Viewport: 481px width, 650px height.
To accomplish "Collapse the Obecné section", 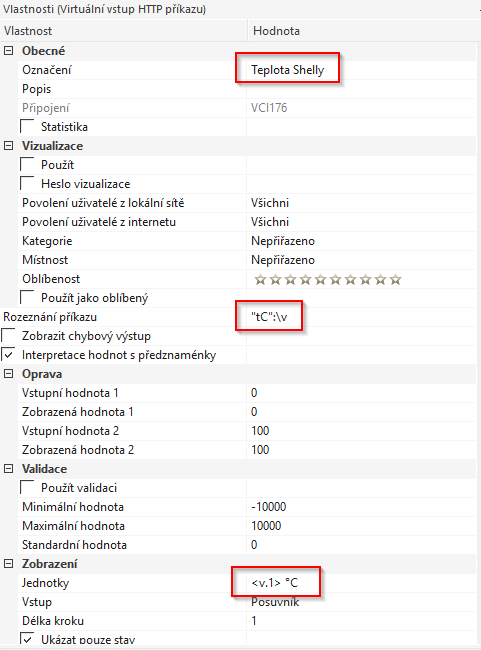I will coord(8,51).
